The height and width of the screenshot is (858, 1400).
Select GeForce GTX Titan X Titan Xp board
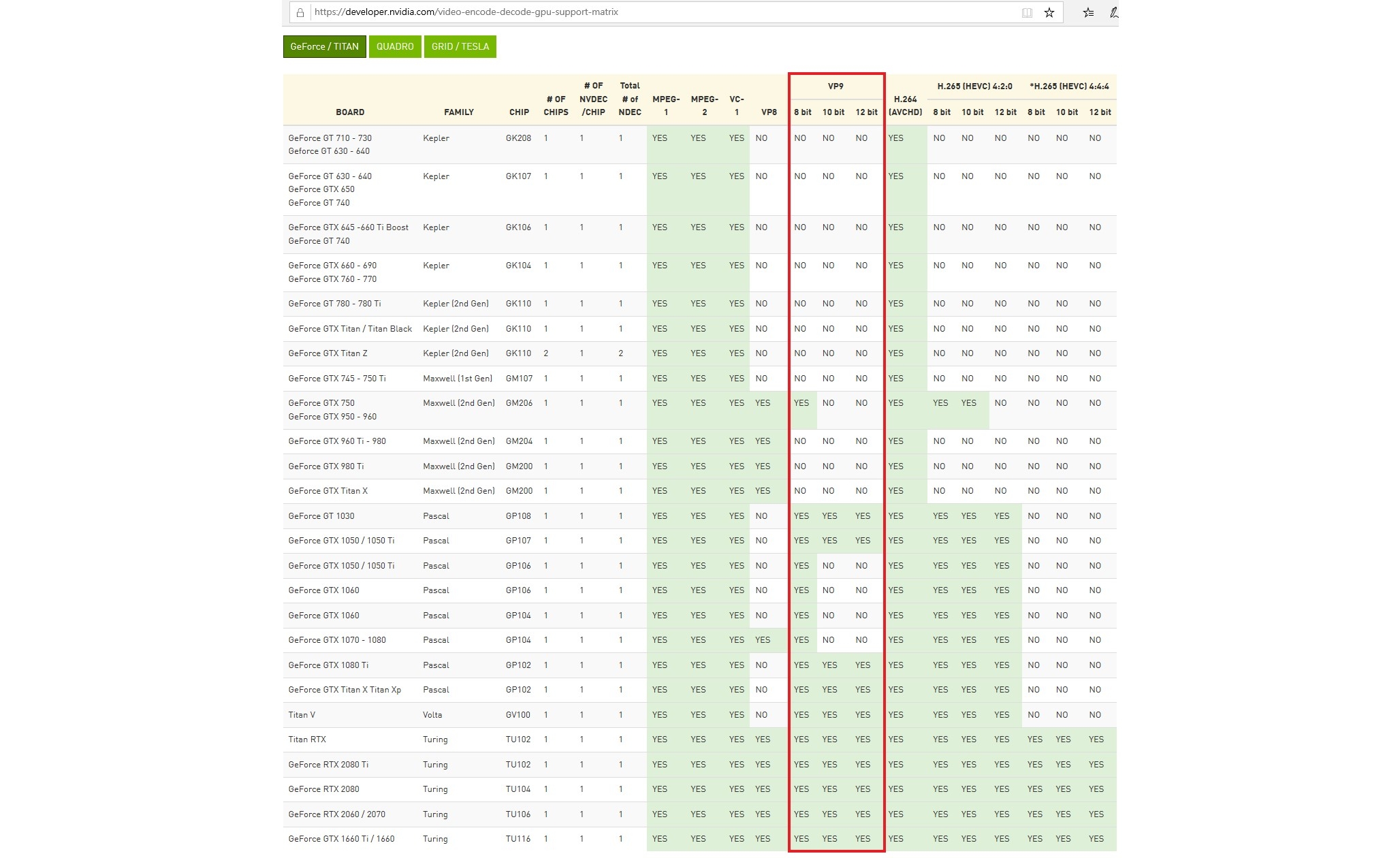345,690
